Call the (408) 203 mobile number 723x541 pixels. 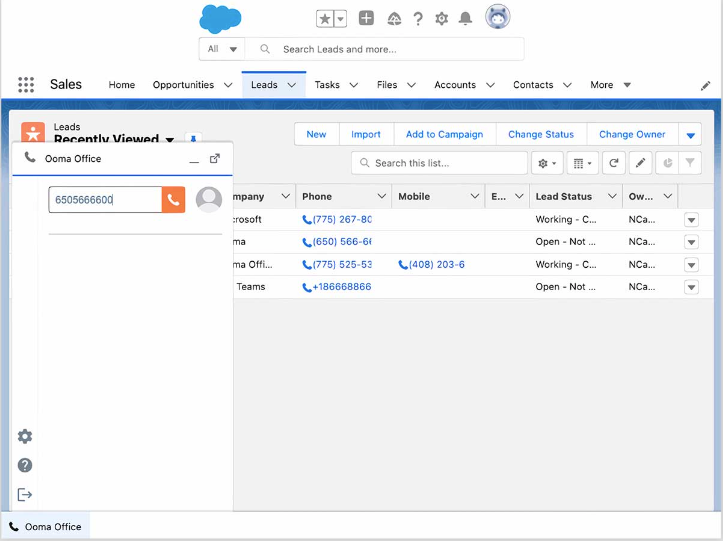point(432,265)
